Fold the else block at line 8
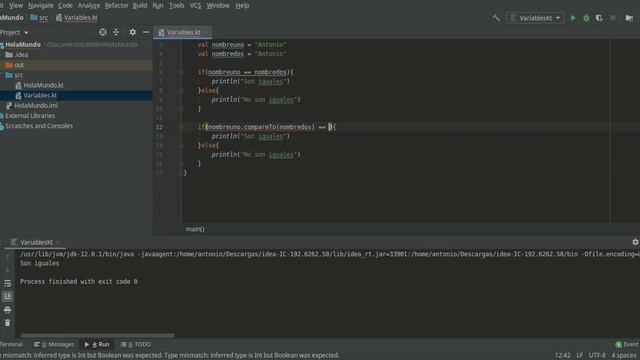Viewport: 640px width, 360px height. [181, 91]
